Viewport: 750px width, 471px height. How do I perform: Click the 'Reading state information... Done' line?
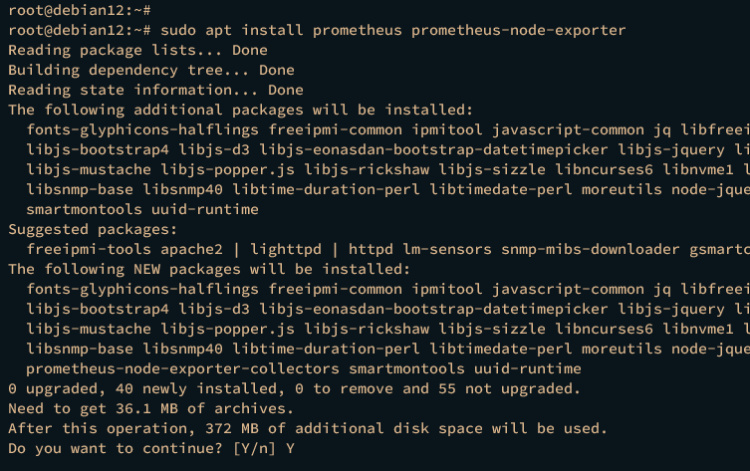pos(156,90)
